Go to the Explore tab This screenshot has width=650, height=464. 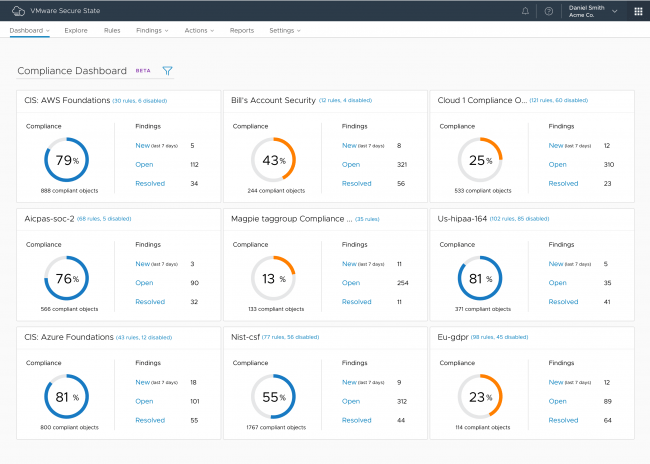tap(76, 30)
